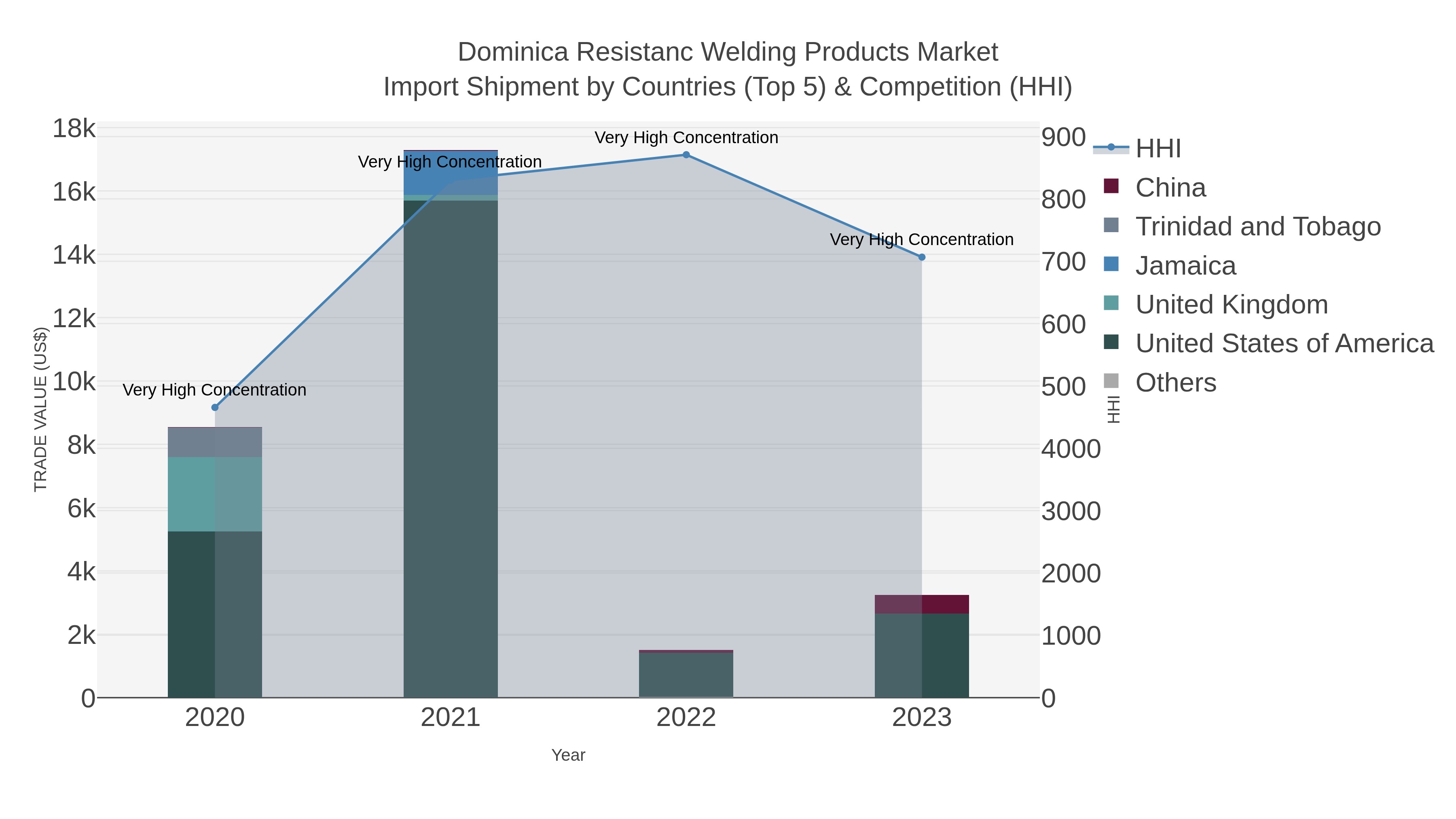Click the 2021 United States bar segment
This screenshot has width=1456, height=819.
[451, 449]
